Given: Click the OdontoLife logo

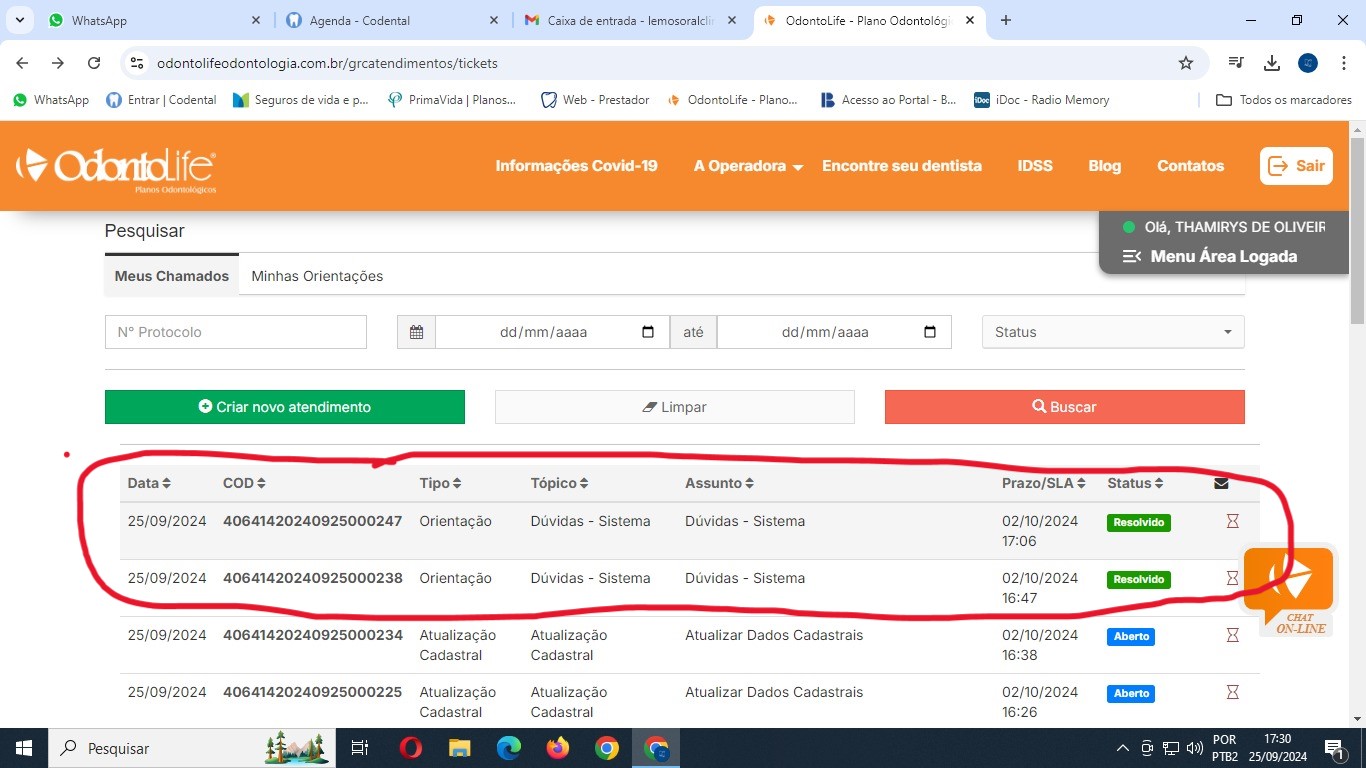Looking at the screenshot, I should tap(117, 169).
